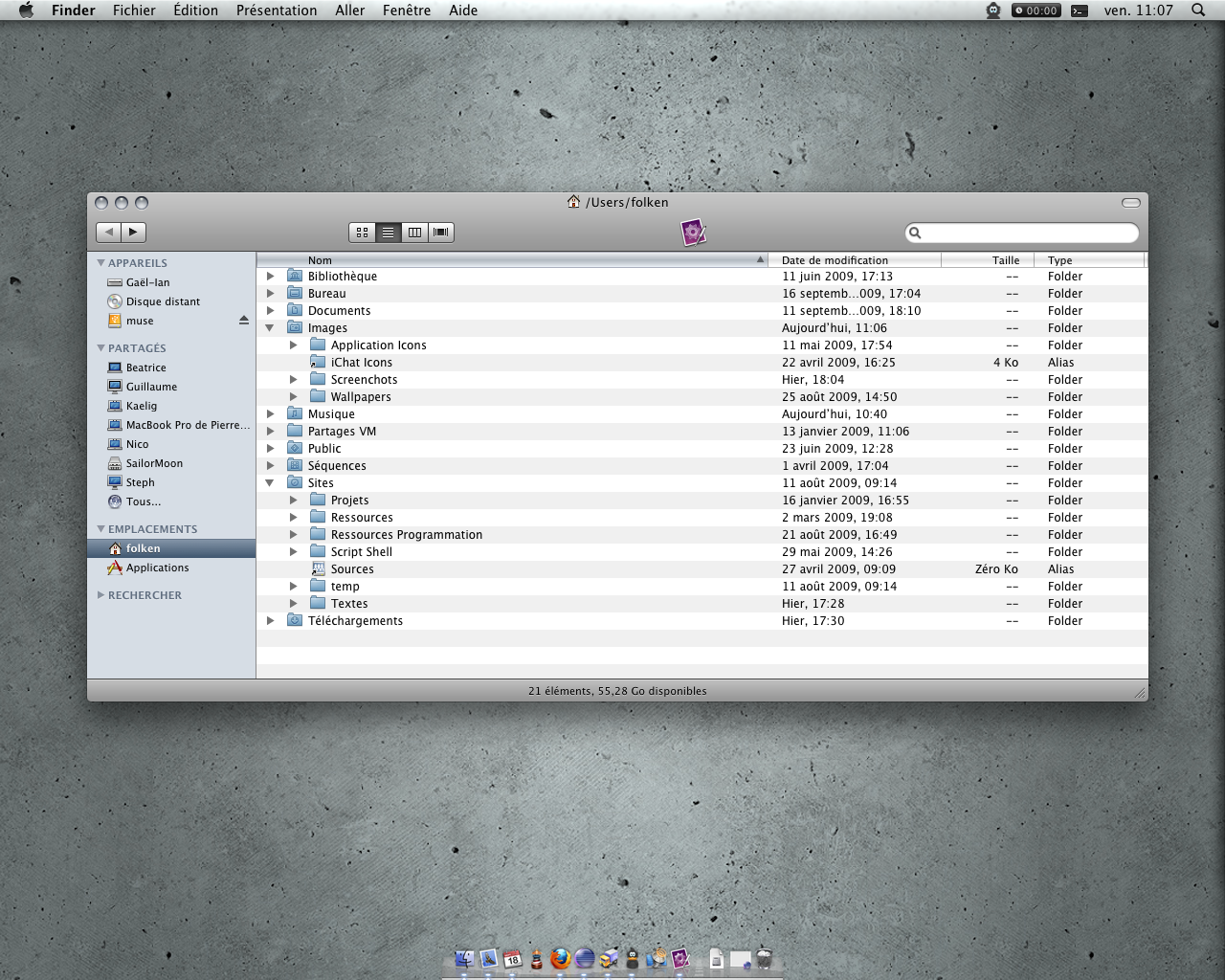Switch to Cover Flow view
Viewport: 1225px width, 980px height.
(441, 232)
